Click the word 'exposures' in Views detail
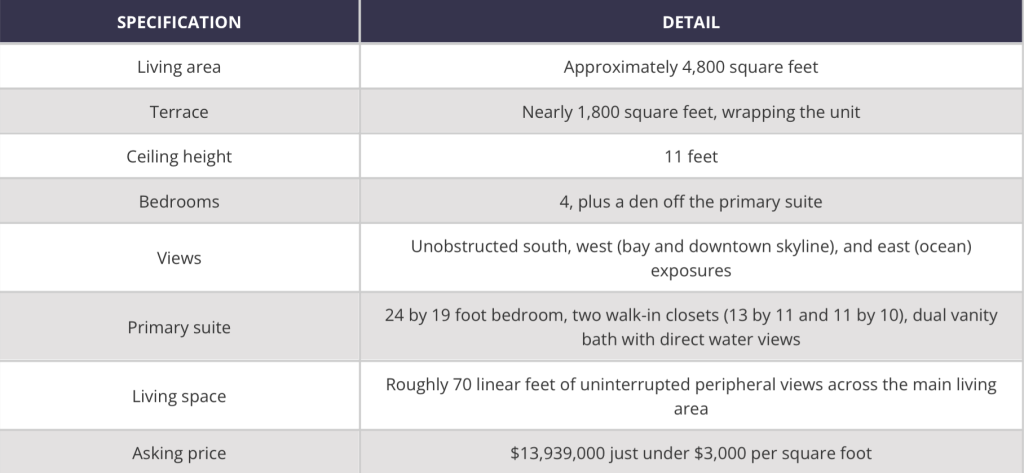 coord(691,270)
